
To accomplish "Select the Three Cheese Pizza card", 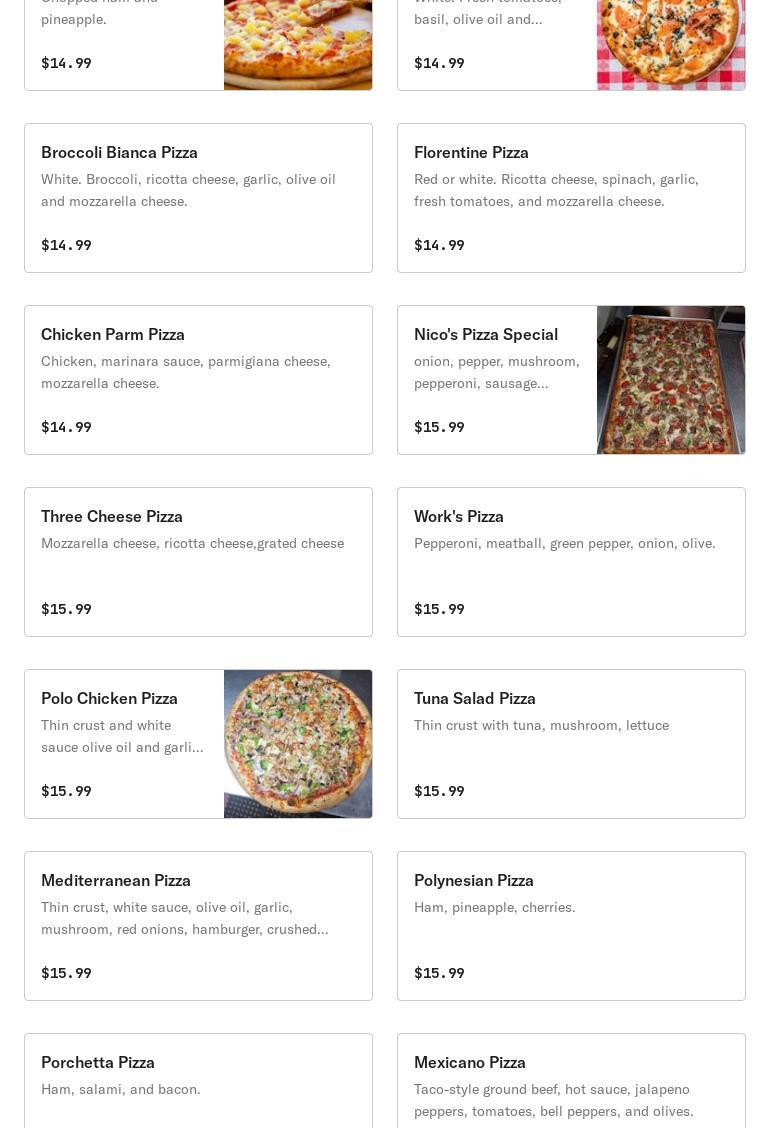I will point(198,562).
